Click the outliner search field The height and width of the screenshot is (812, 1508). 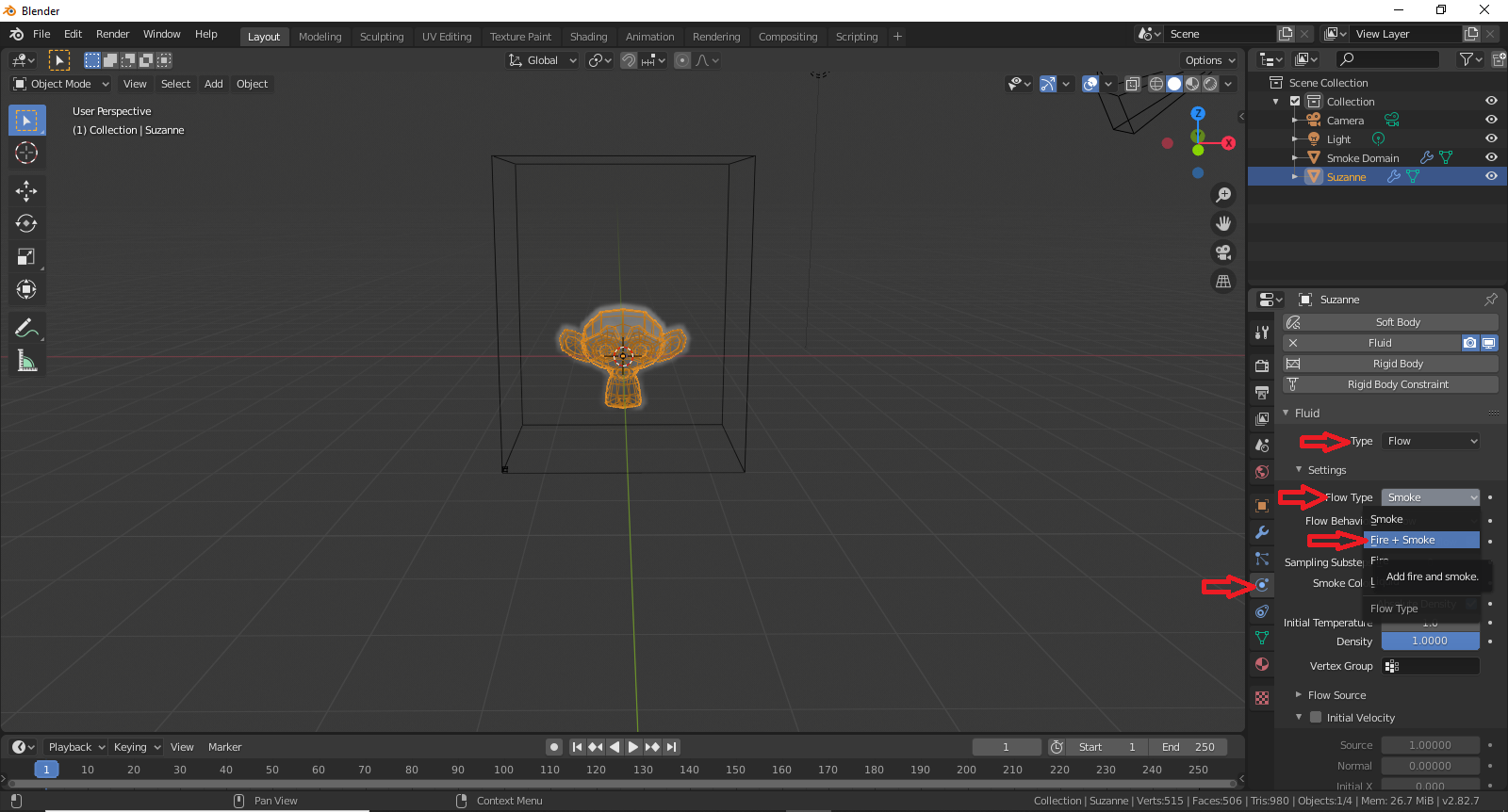1387,59
